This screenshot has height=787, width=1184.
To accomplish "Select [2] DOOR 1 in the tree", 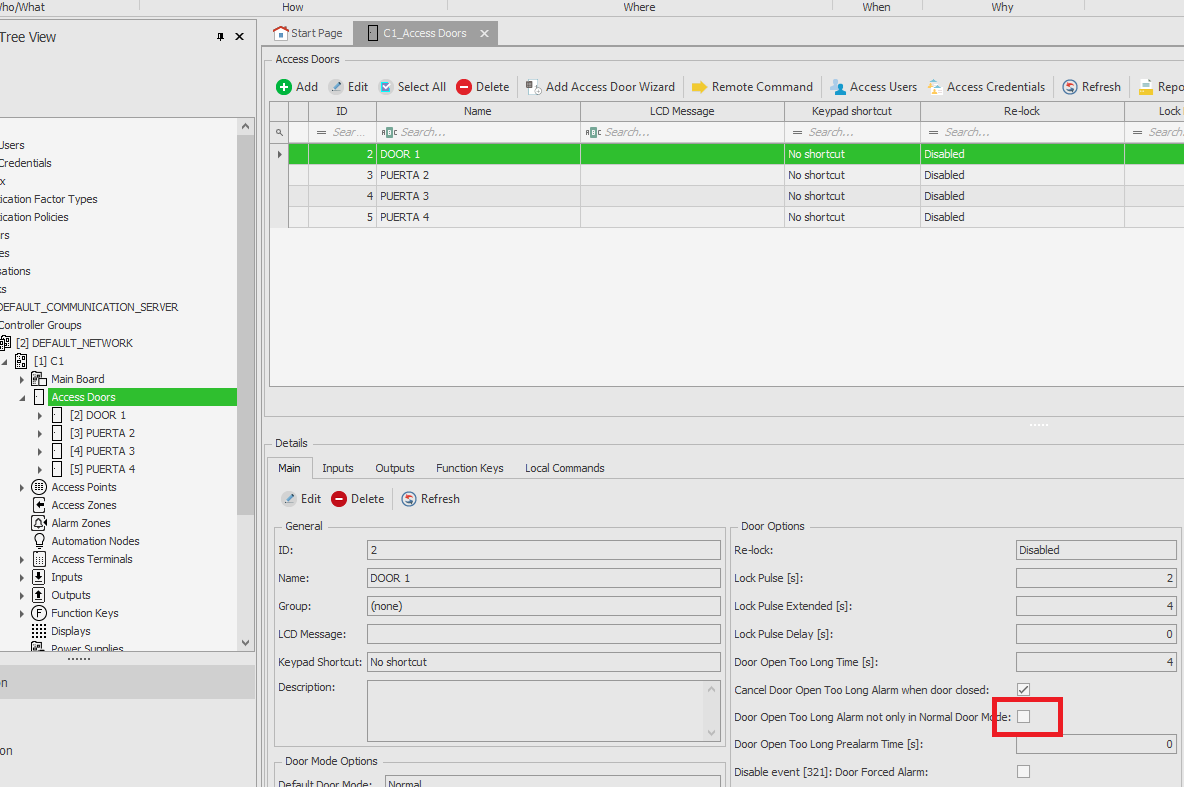I will (97, 415).
